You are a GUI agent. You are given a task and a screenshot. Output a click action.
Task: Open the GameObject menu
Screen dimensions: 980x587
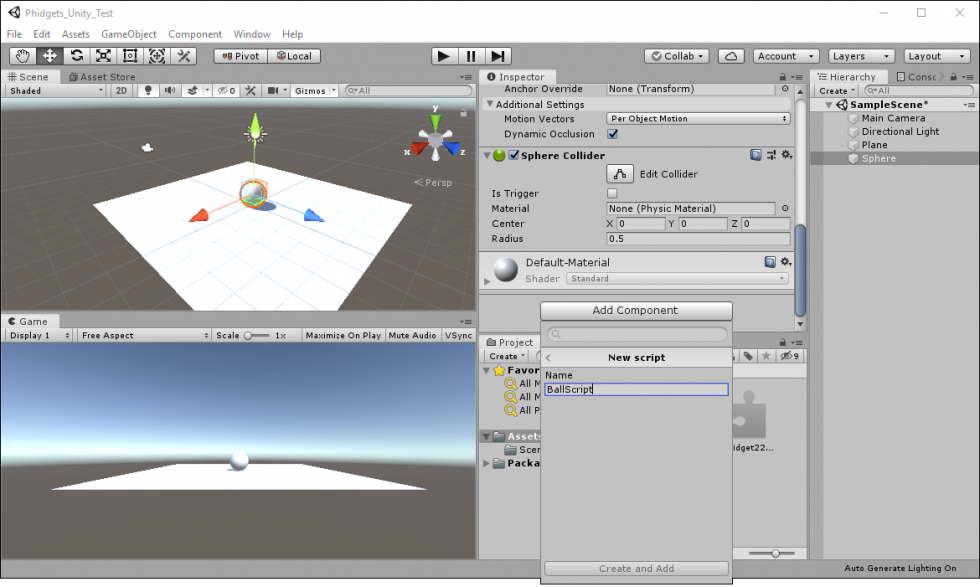128,34
